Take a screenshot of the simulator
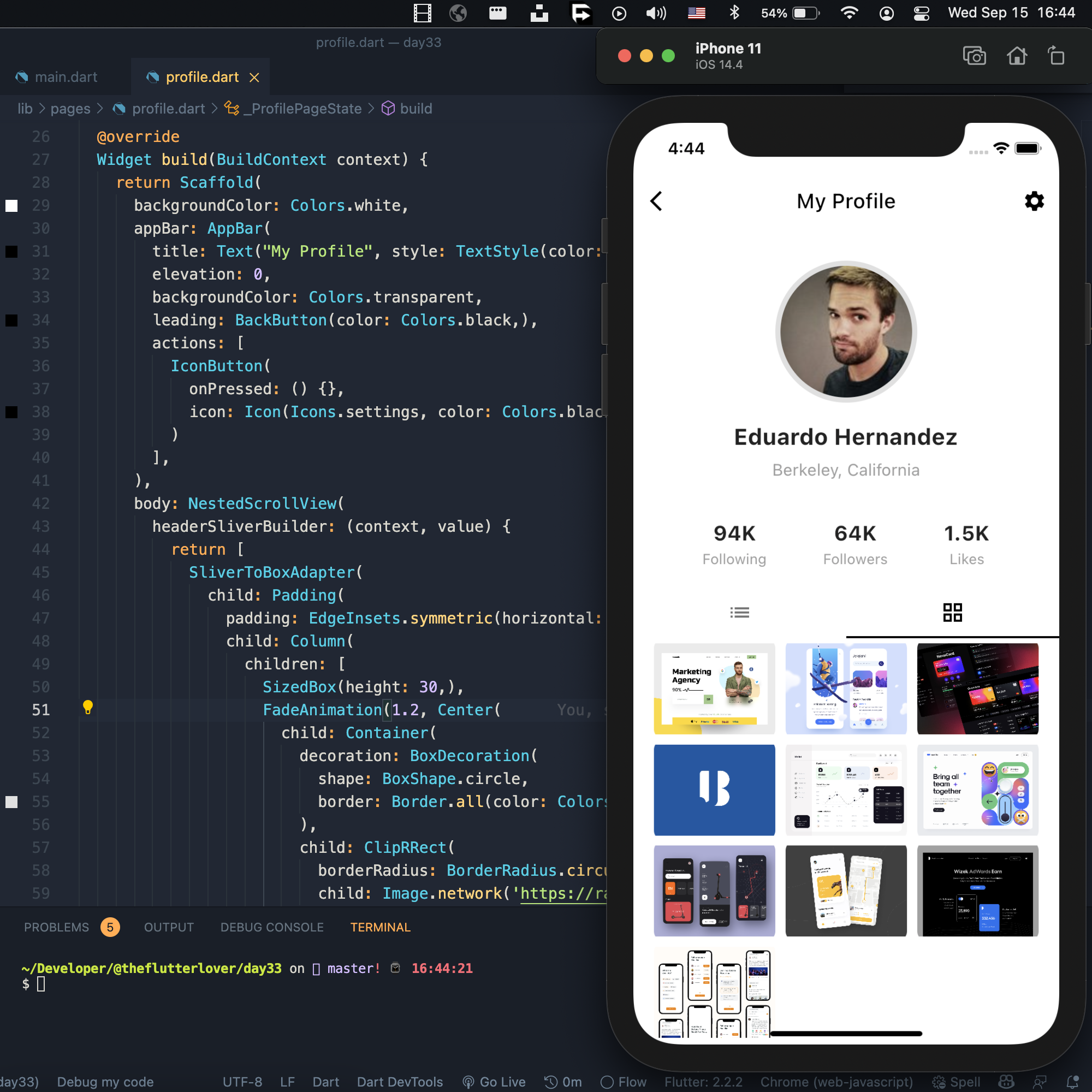Screen dimensions: 1092x1092 [974, 57]
